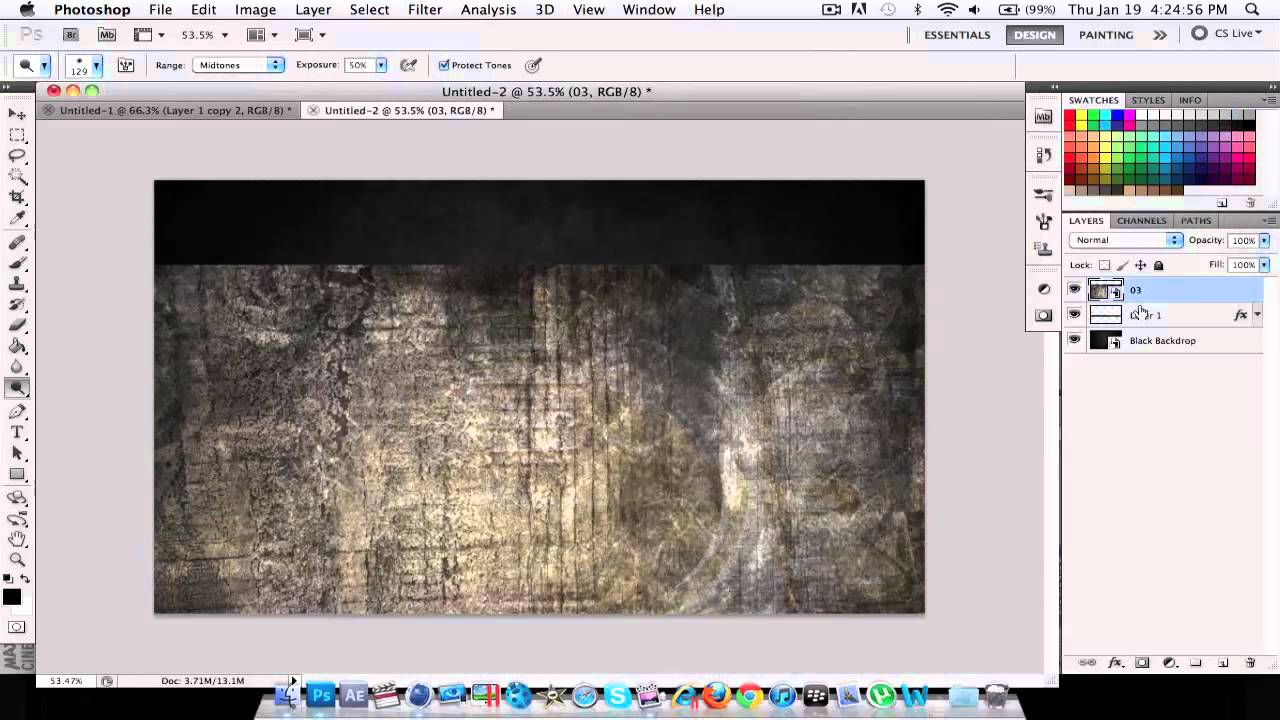The height and width of the screenshot is (720, 1280).
Task: Open the Adjustments panel icon
Action: click(x=1044, y=289)
